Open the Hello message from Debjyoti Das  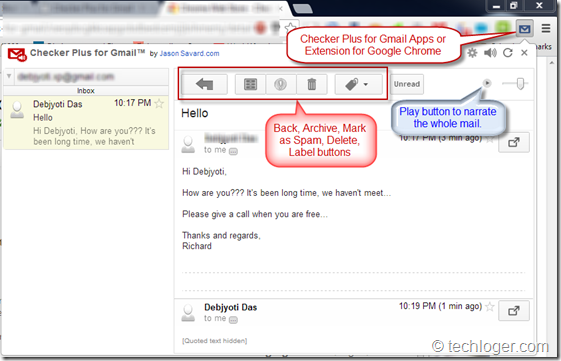tap(86, 122)
